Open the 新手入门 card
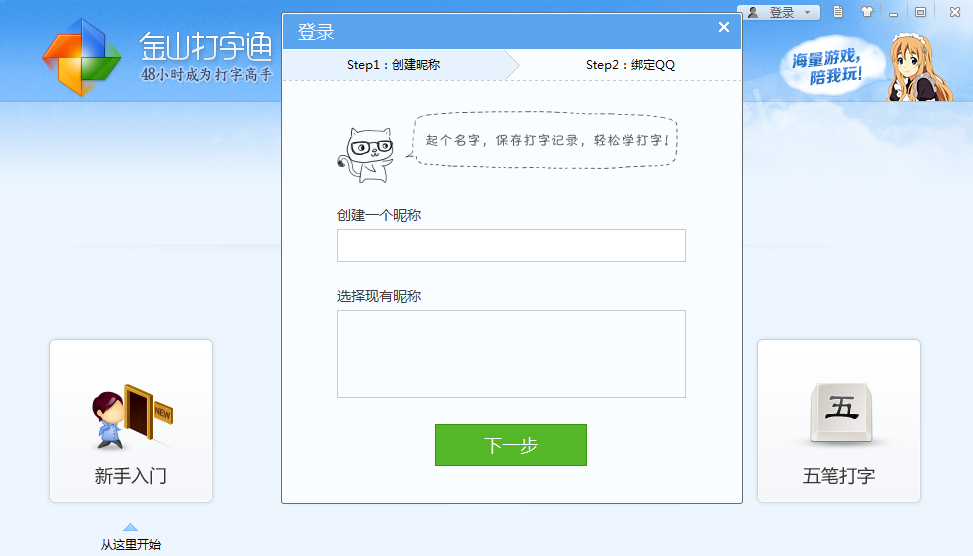Viewport: 973px width, 556px height. coord(131,421)
